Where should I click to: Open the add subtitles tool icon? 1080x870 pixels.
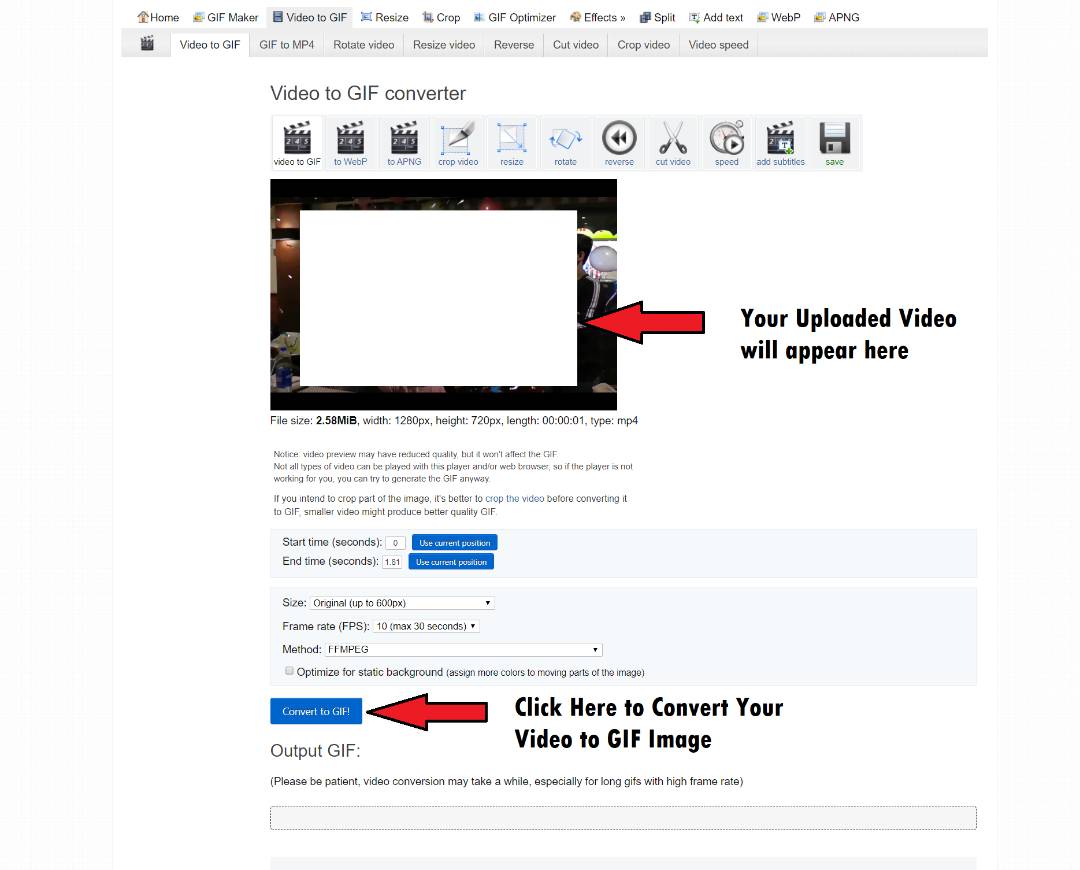tap(780, 142)
